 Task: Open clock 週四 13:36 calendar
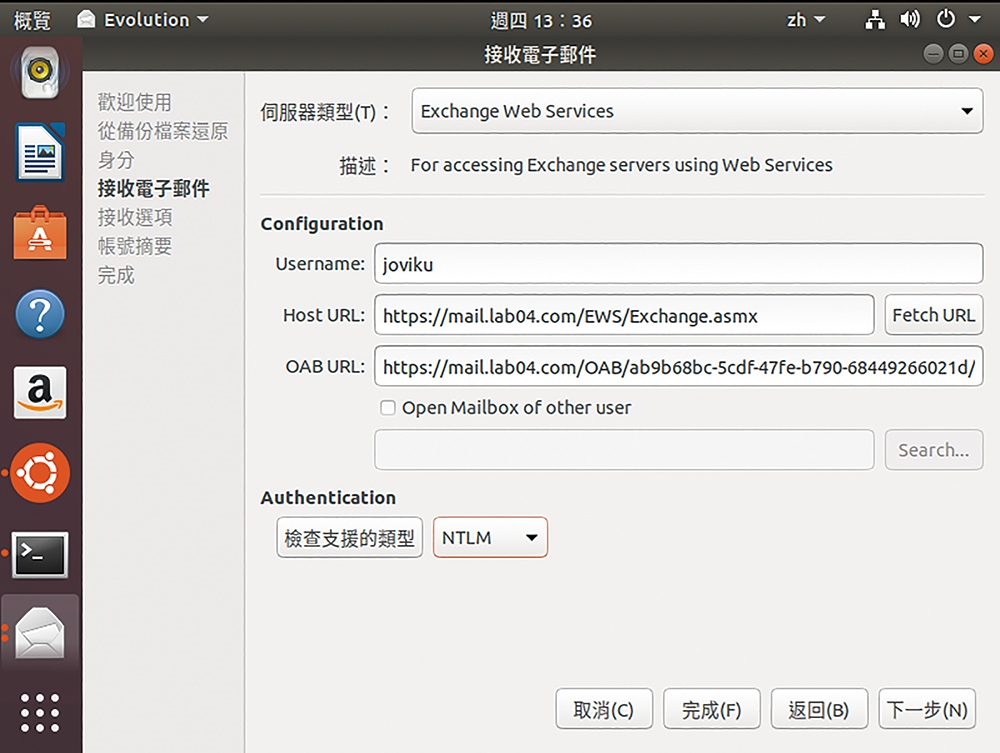pyautogui.click(x=541, y=20)
